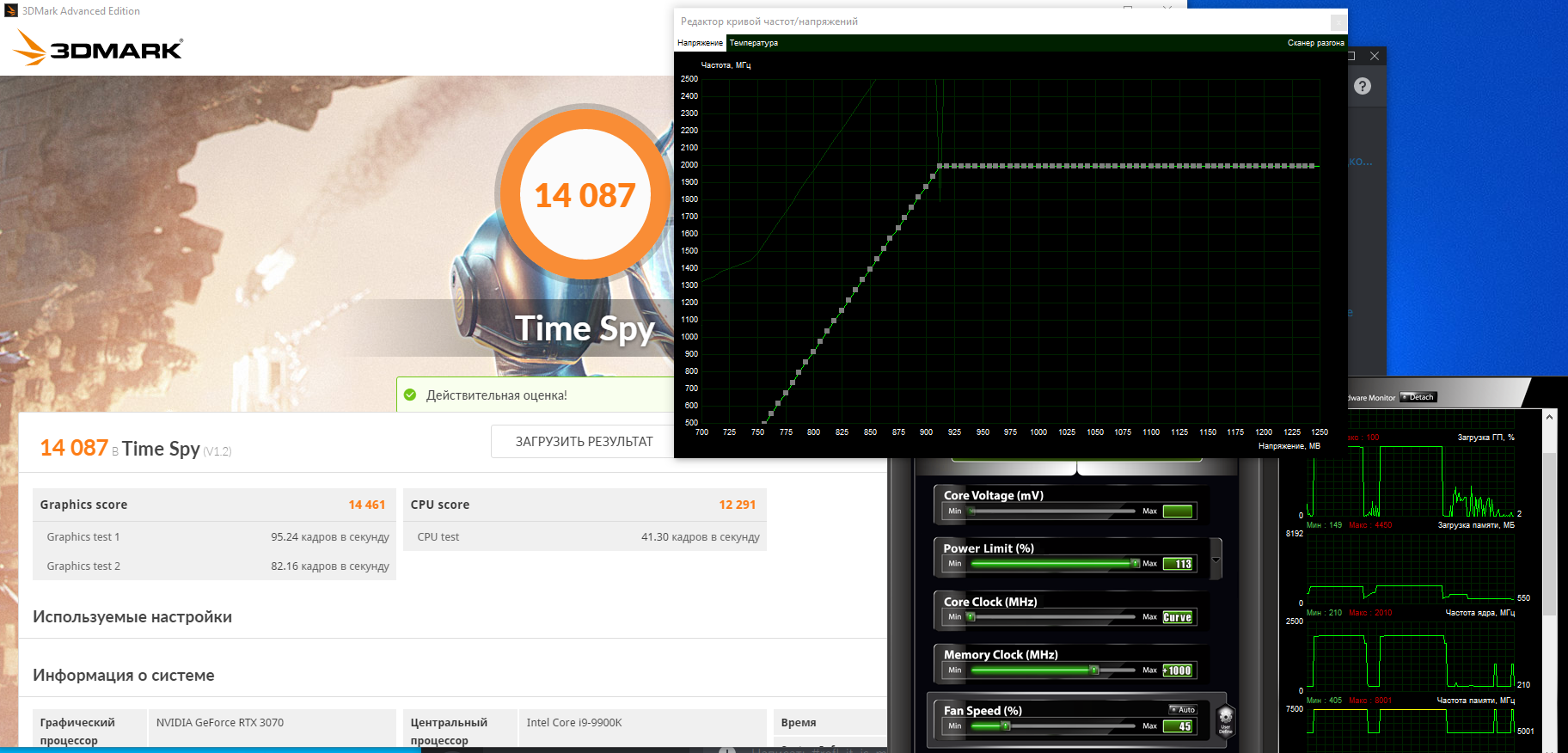Click the Используемые настройки heading
The image size is (1568, 753).
pyautogui.click(x=132, y=617)
